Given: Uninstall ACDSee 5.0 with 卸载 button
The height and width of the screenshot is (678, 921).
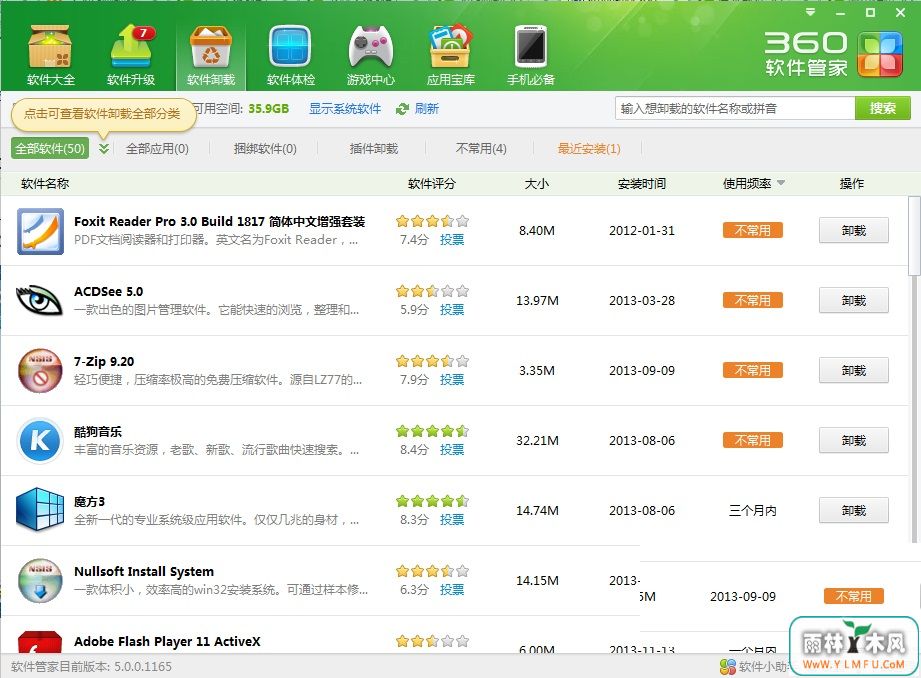Looking at the screenshot, I should (853, 300).
